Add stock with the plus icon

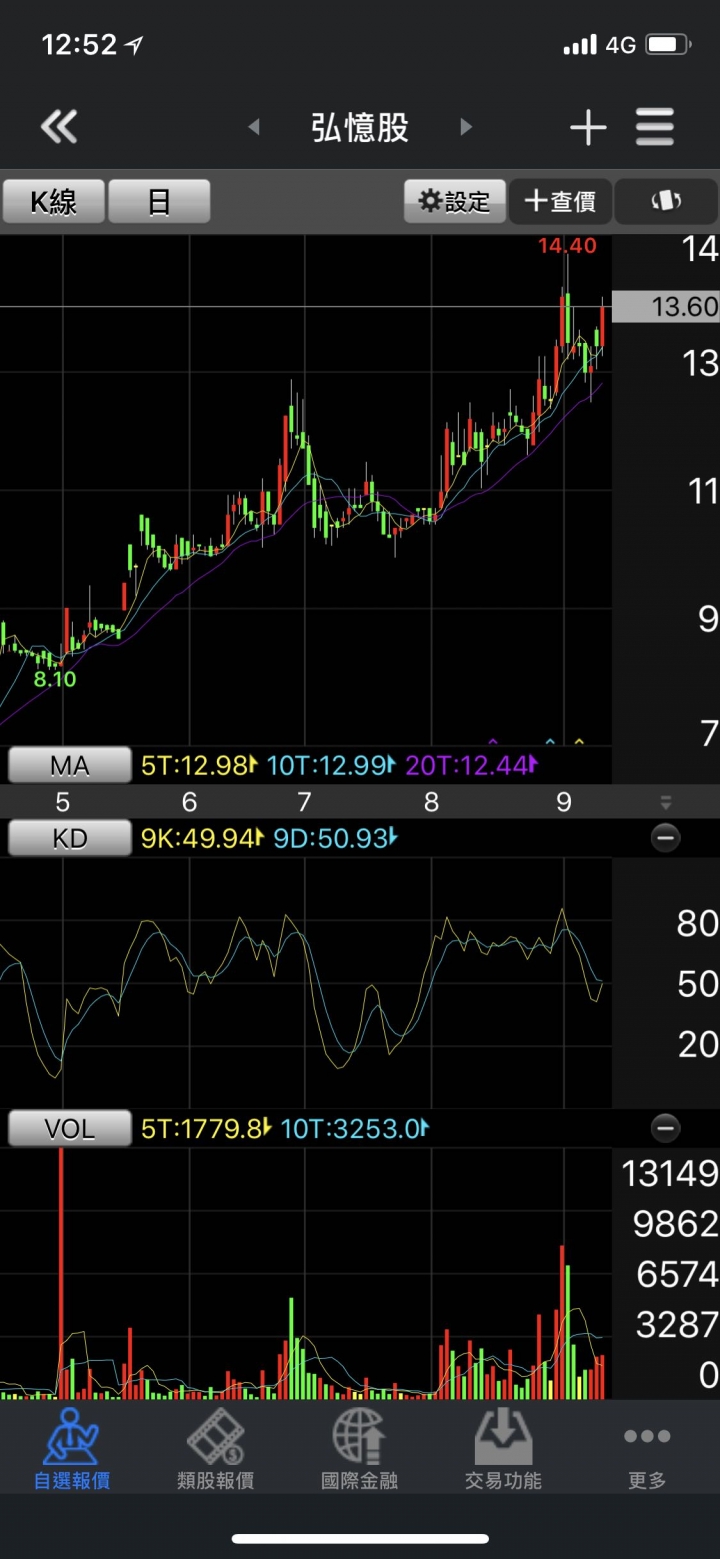point(588,128)
